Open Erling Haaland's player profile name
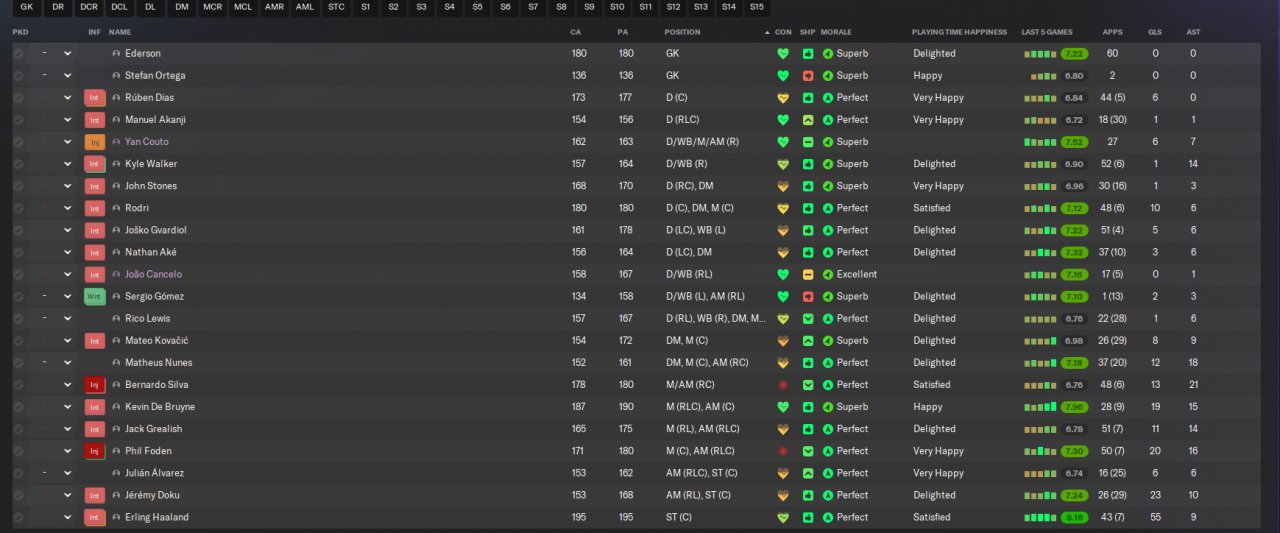This screenshot has width=1280, height=533. pyautogui.click(x=157, y=517)
